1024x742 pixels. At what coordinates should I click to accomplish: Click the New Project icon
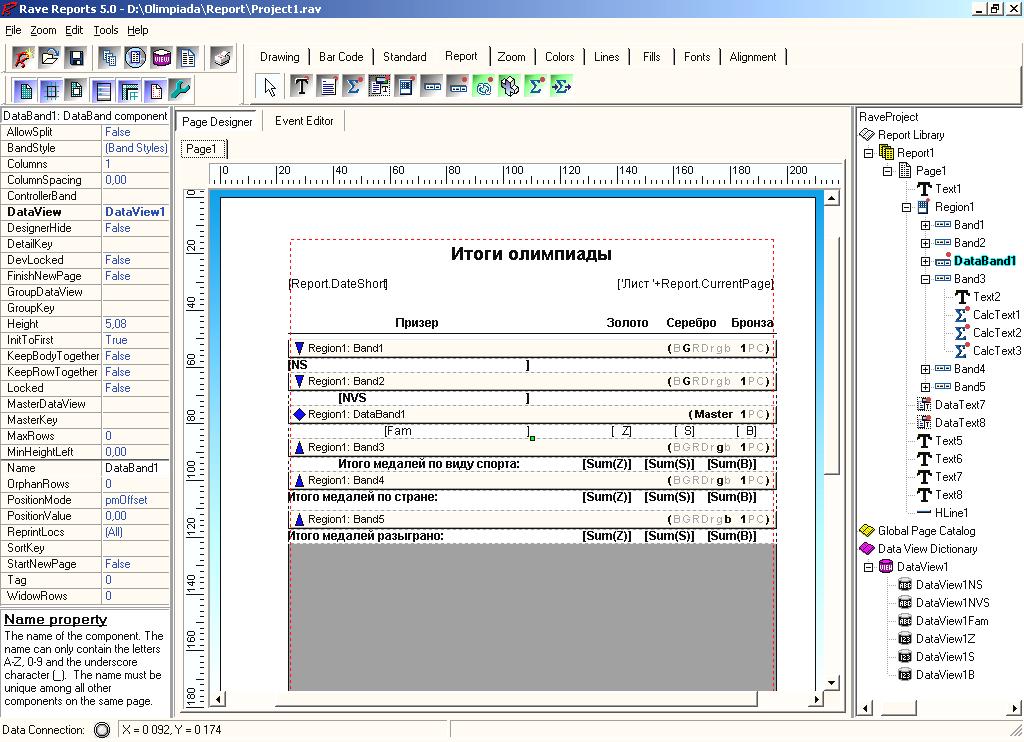(x=23, y=58)
